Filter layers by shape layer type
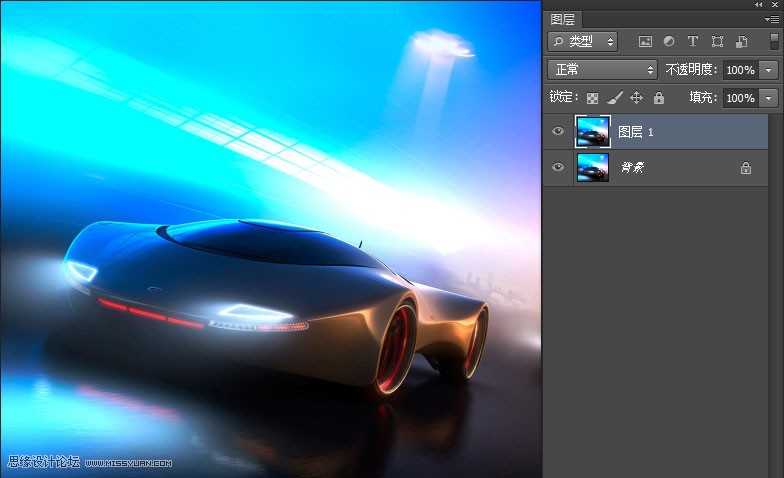 pyautogui.click(x=717, y=42)
